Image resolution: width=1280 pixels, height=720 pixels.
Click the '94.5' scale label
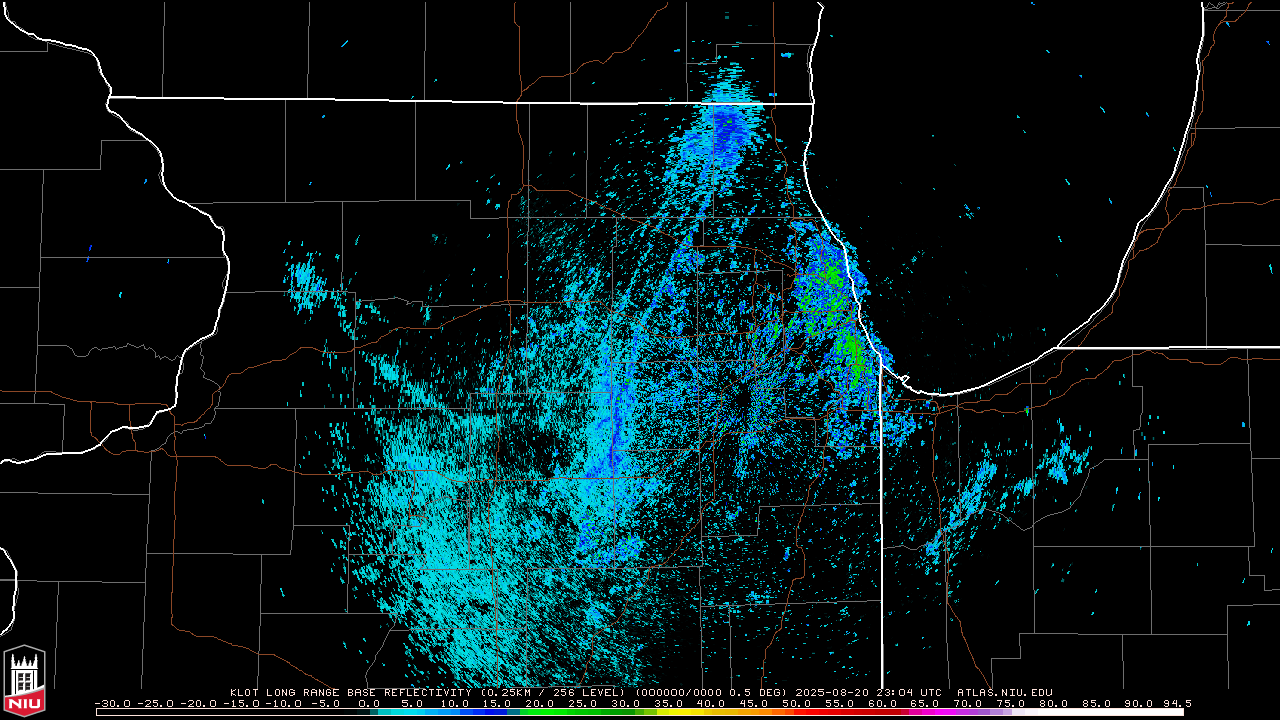tap(1177, 703)
